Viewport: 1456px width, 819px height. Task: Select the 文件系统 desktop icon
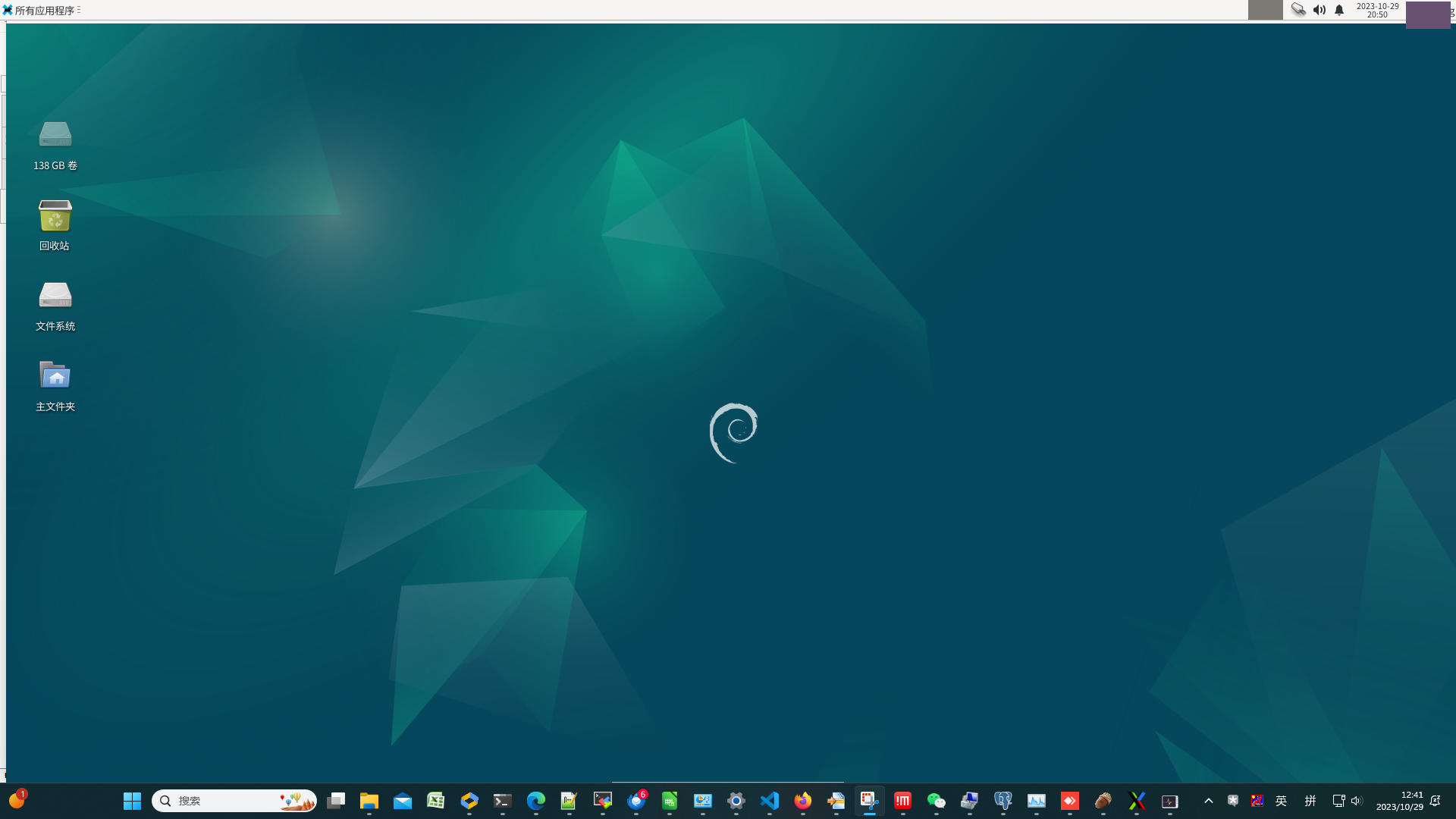point(55,306)
